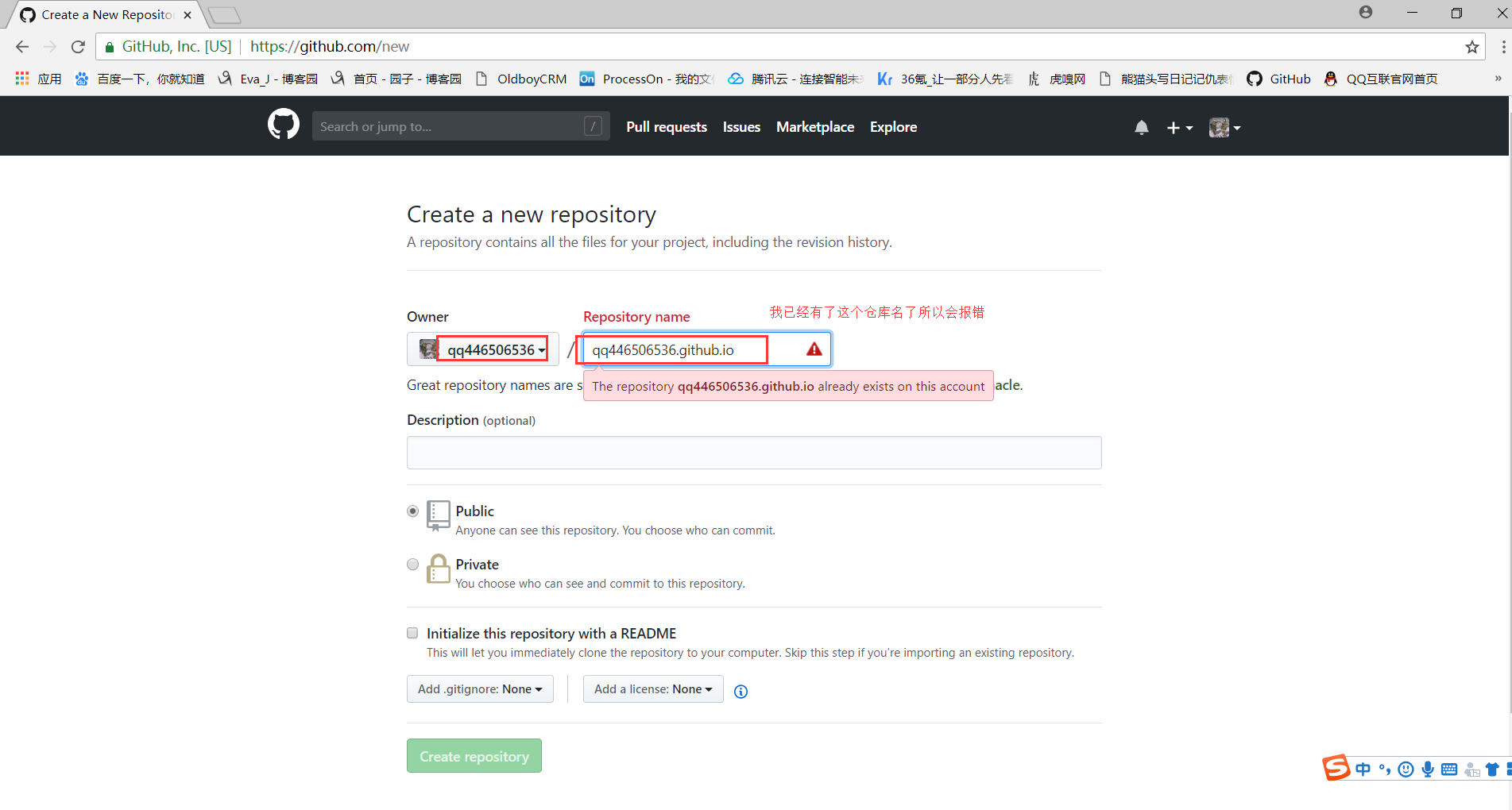Screen dimensions: 1512x810
Task: Click the Sogou input method S logo
Action: [x=1336, y=768]
